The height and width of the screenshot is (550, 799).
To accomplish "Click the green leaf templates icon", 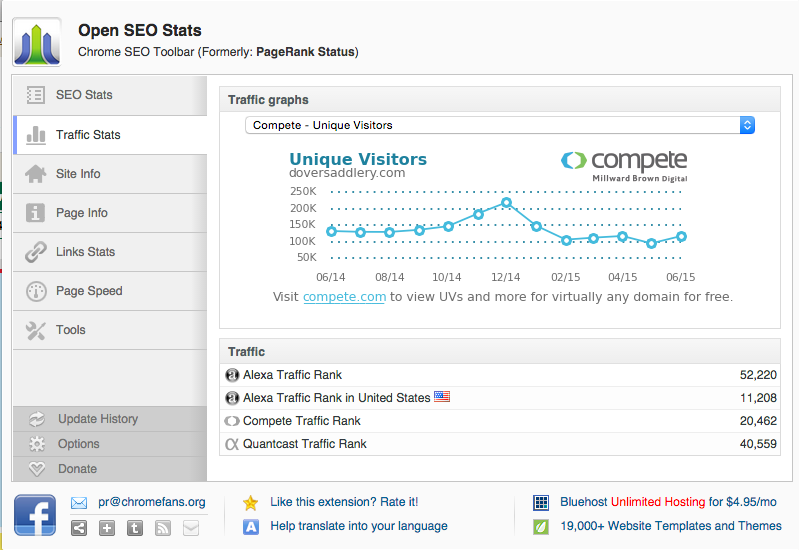I will coord(541,527).
